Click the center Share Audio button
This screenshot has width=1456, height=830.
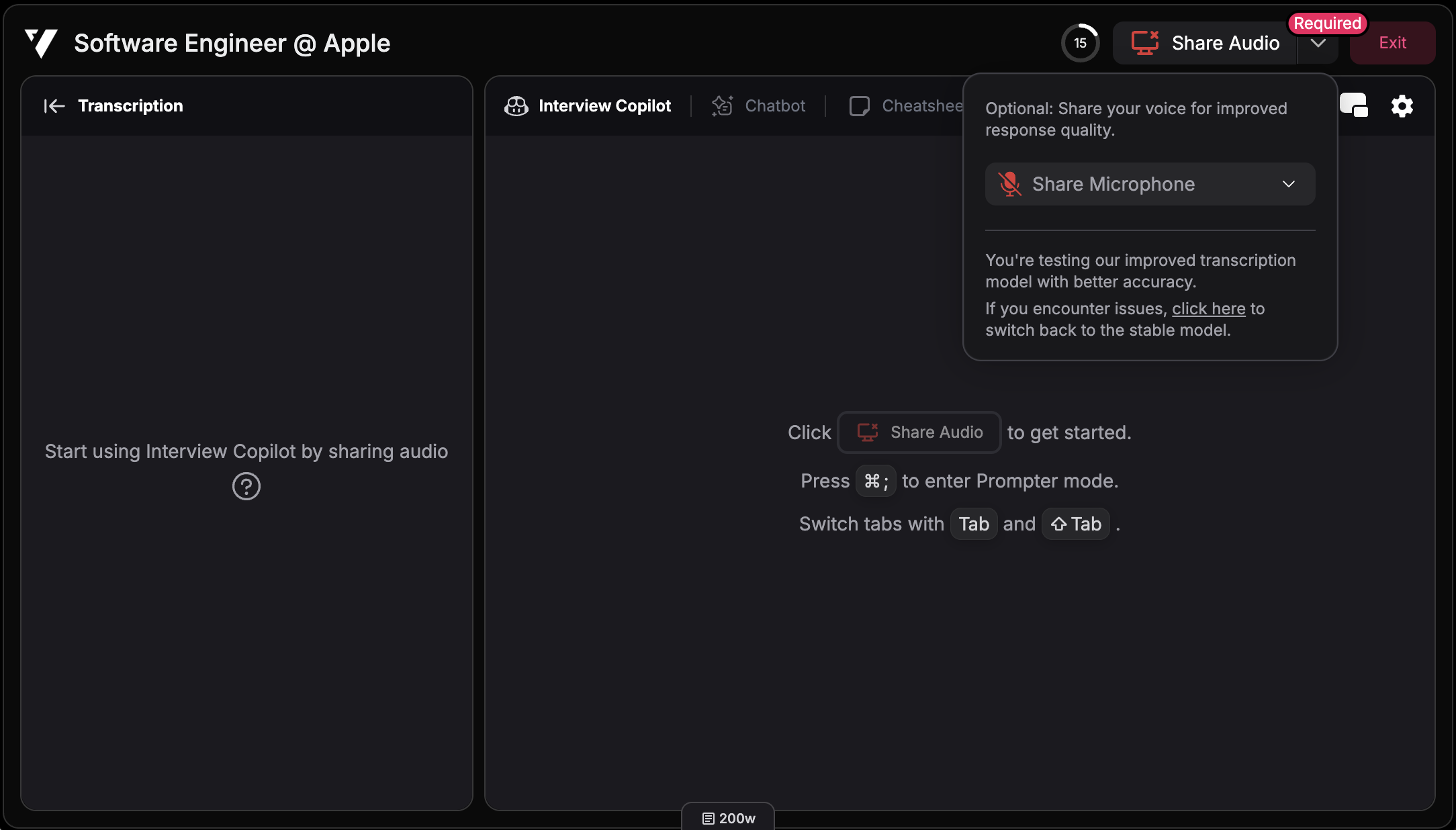pyautogui.click(x=919, y=432)
